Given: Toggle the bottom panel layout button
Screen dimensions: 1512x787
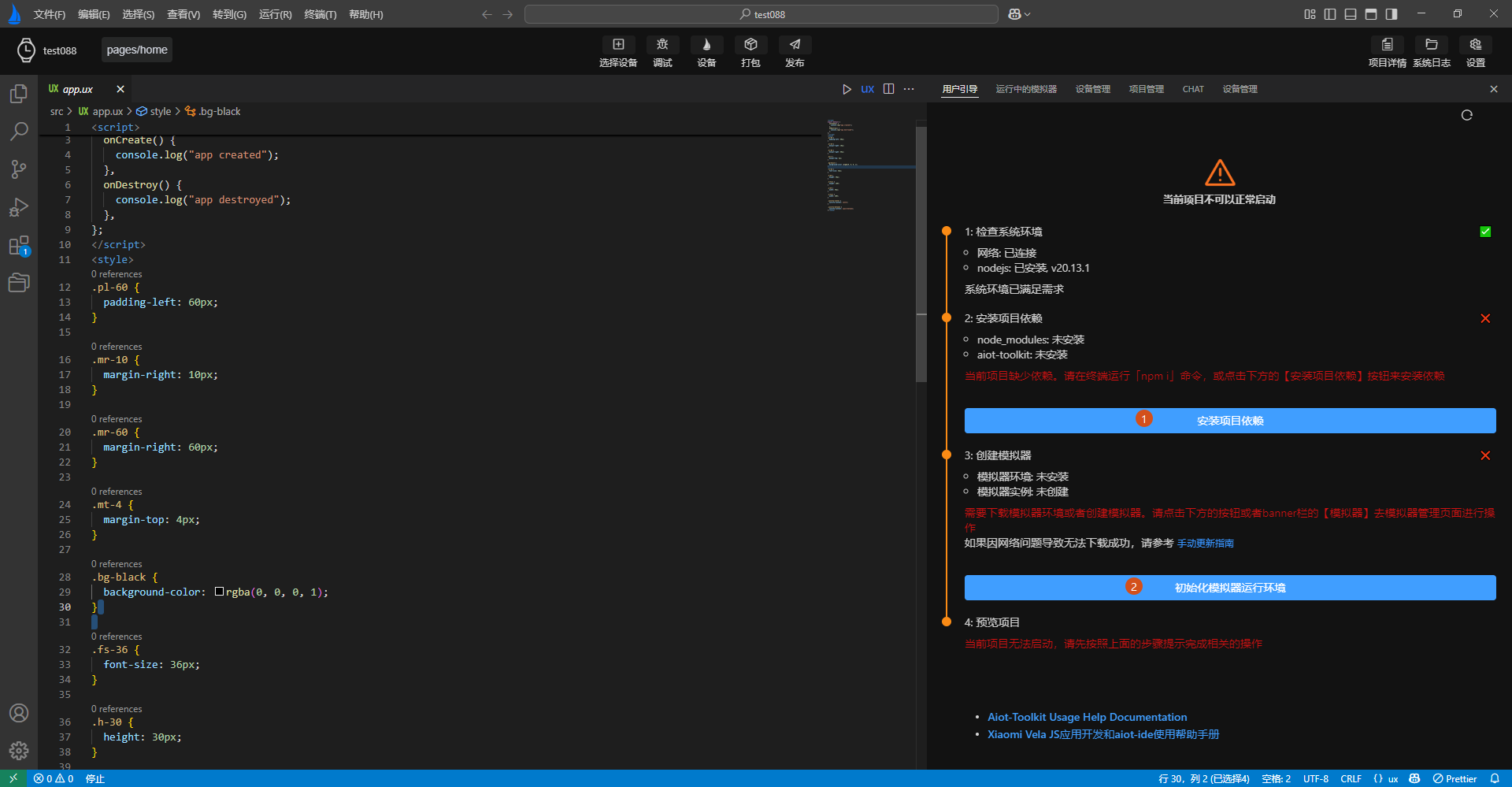Looking at the screenshot, I should [1351, 14].
